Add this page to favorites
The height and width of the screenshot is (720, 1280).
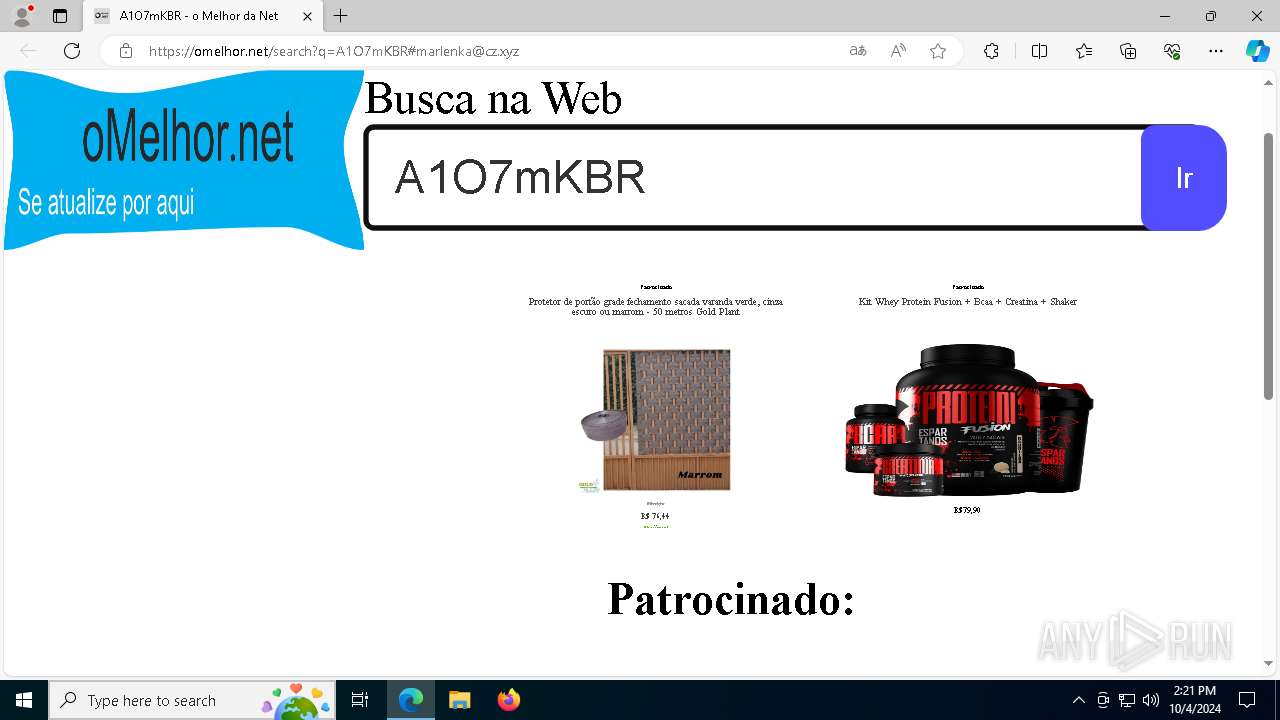pyautogui.click(x=938, y=51)
